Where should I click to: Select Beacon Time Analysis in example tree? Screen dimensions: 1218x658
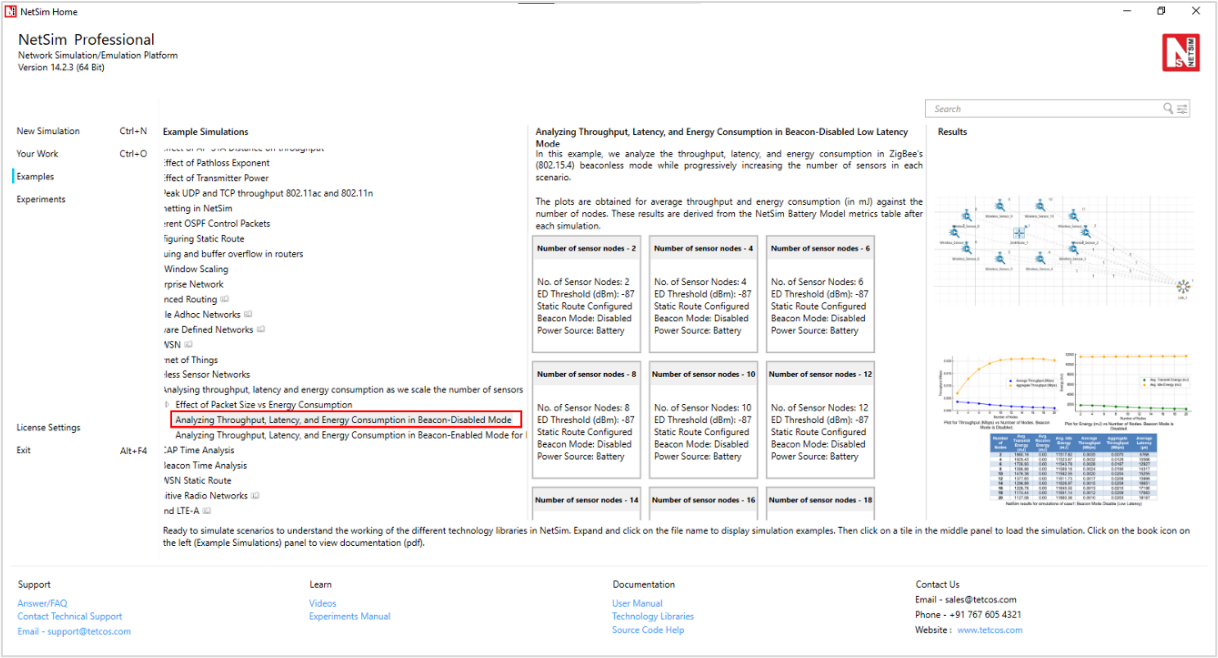point(204,465)
